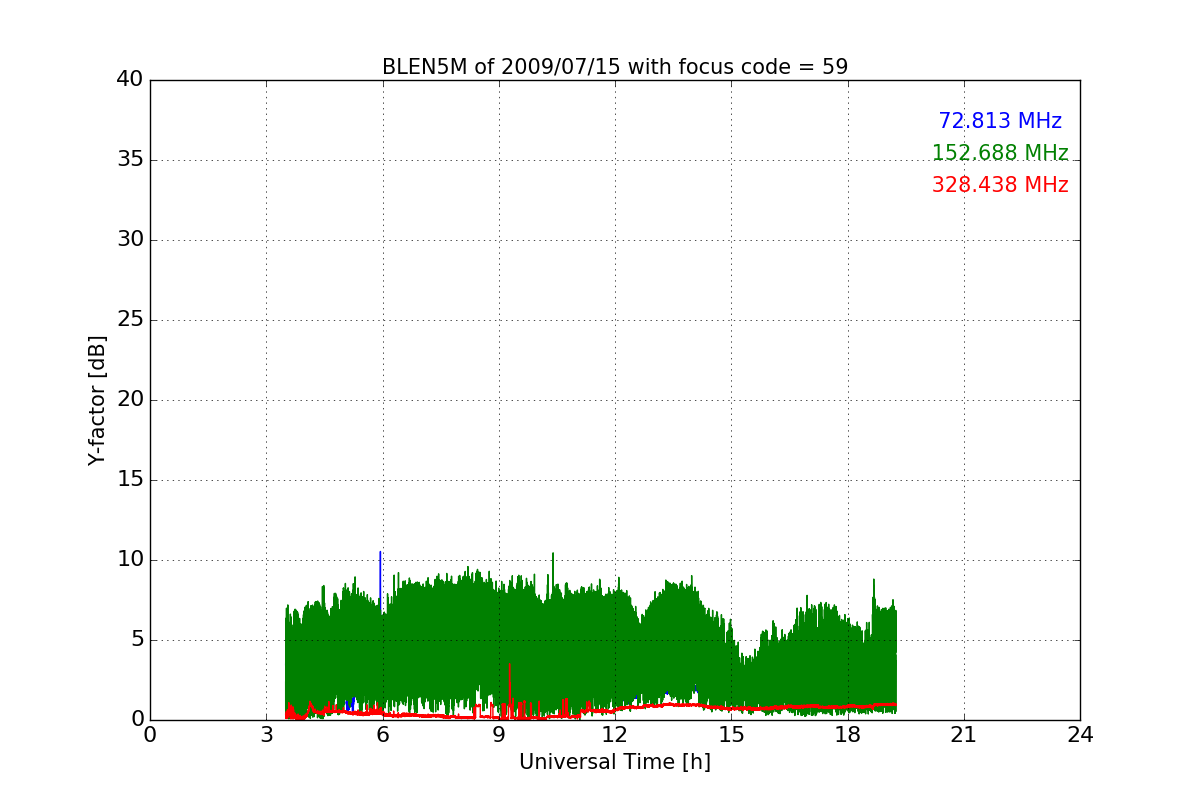Click the x-axis tick label '12'
The image size is (1200, 800).
click(615, 735)
